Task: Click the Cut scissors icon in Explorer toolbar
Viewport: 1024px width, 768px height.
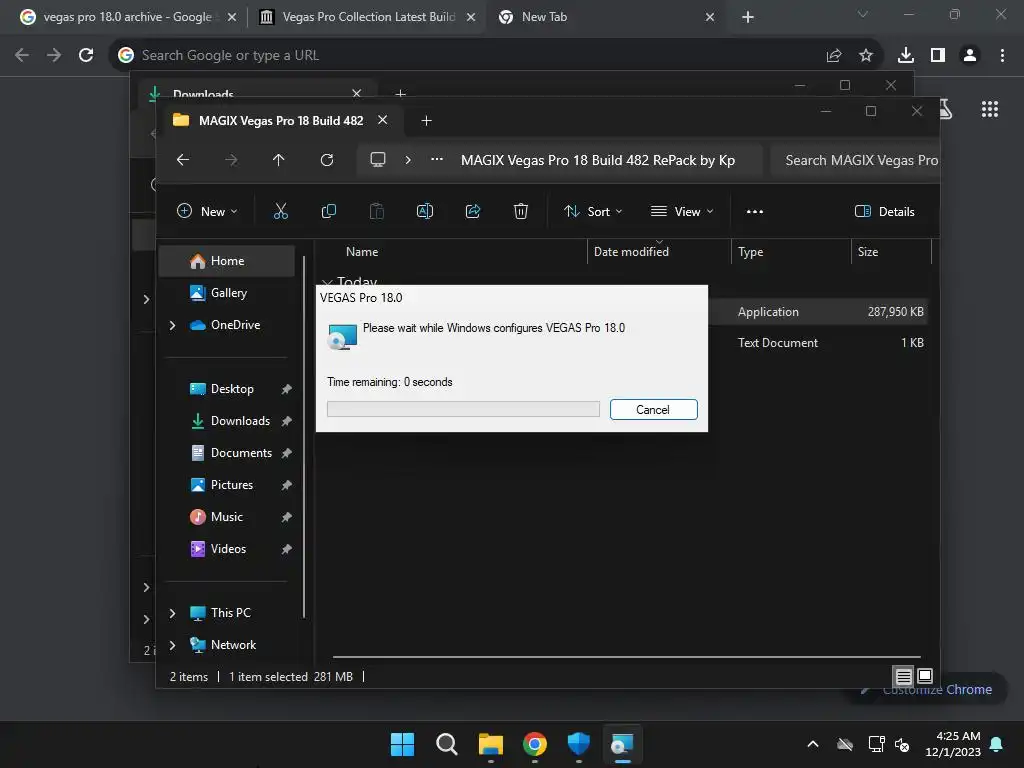Action: [281, 211]
